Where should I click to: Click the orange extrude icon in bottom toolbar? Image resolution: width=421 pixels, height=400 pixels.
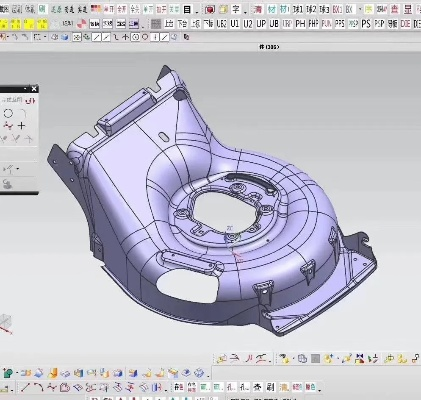(53, 373)
